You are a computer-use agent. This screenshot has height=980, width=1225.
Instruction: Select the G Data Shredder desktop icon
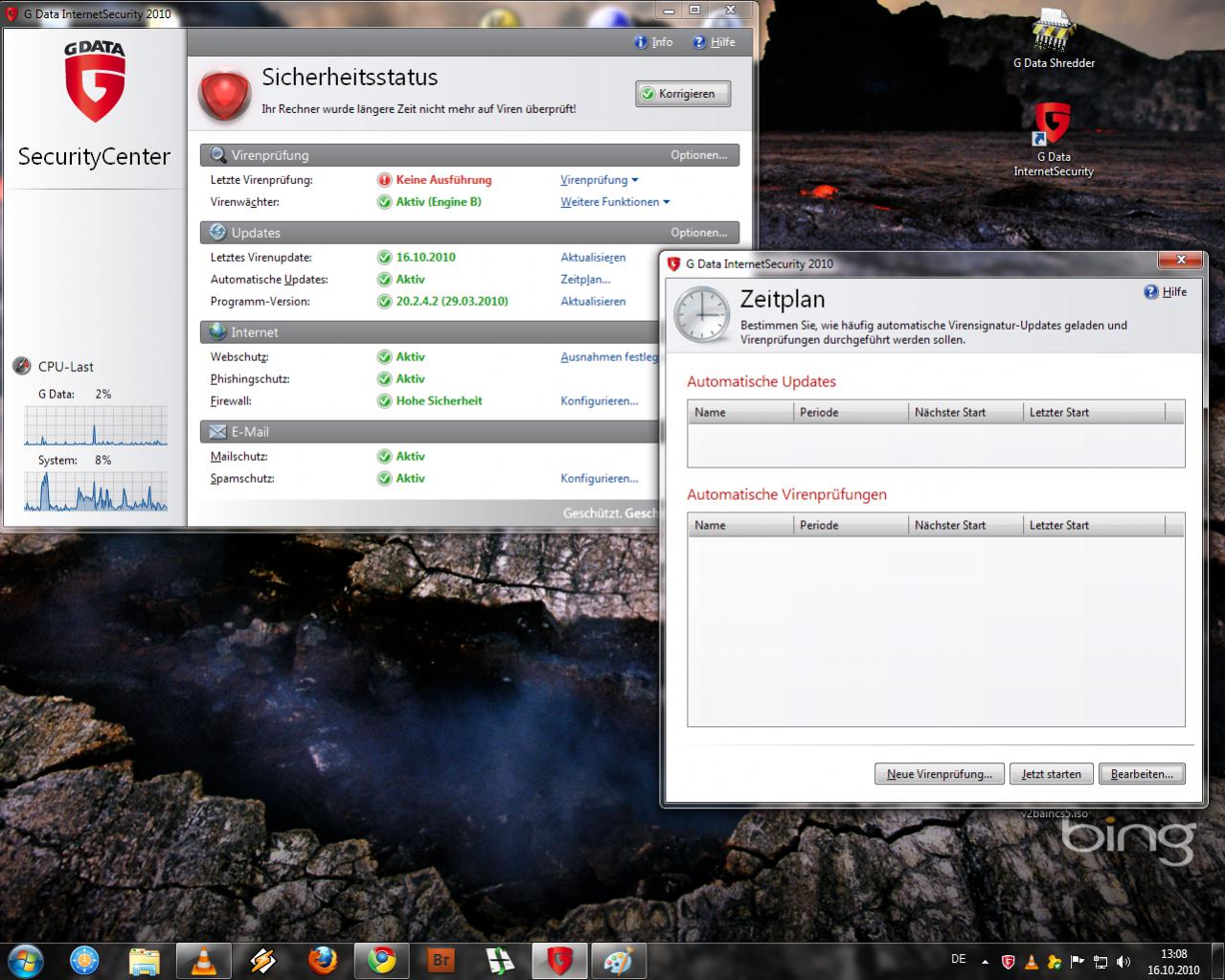click(x=1054, y=38)
